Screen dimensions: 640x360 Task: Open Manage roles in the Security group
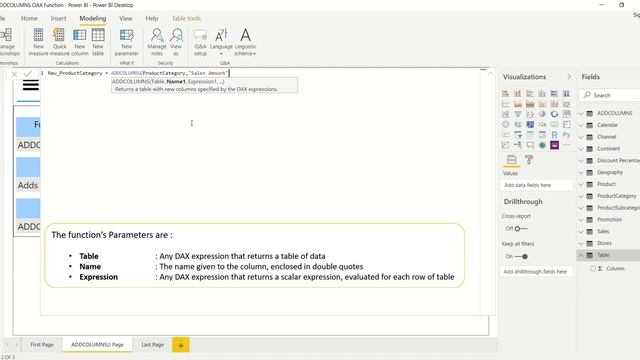tap(157, 42)
